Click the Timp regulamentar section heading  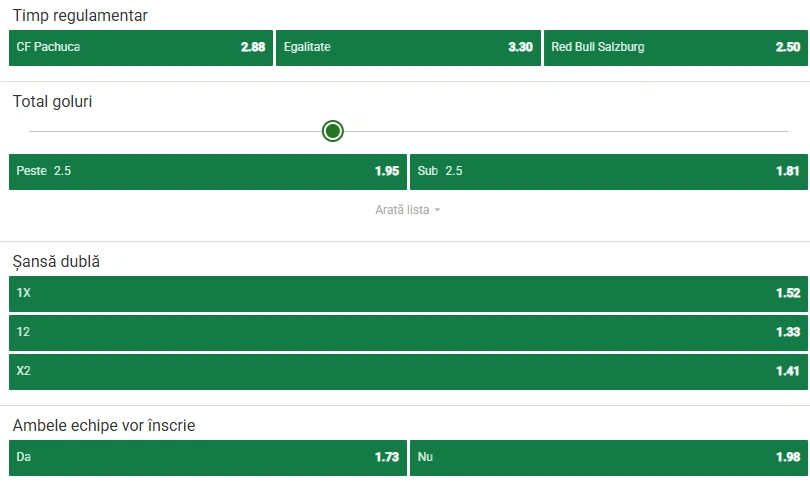[80, 15]
